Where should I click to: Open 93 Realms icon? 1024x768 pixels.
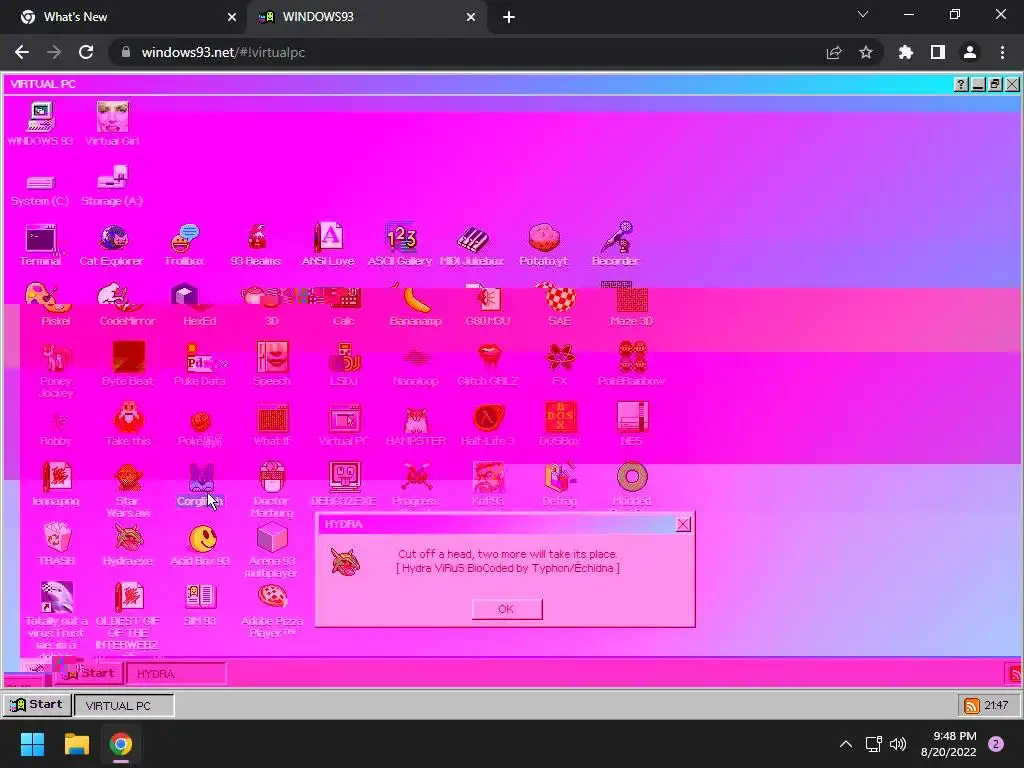point(256,245)
